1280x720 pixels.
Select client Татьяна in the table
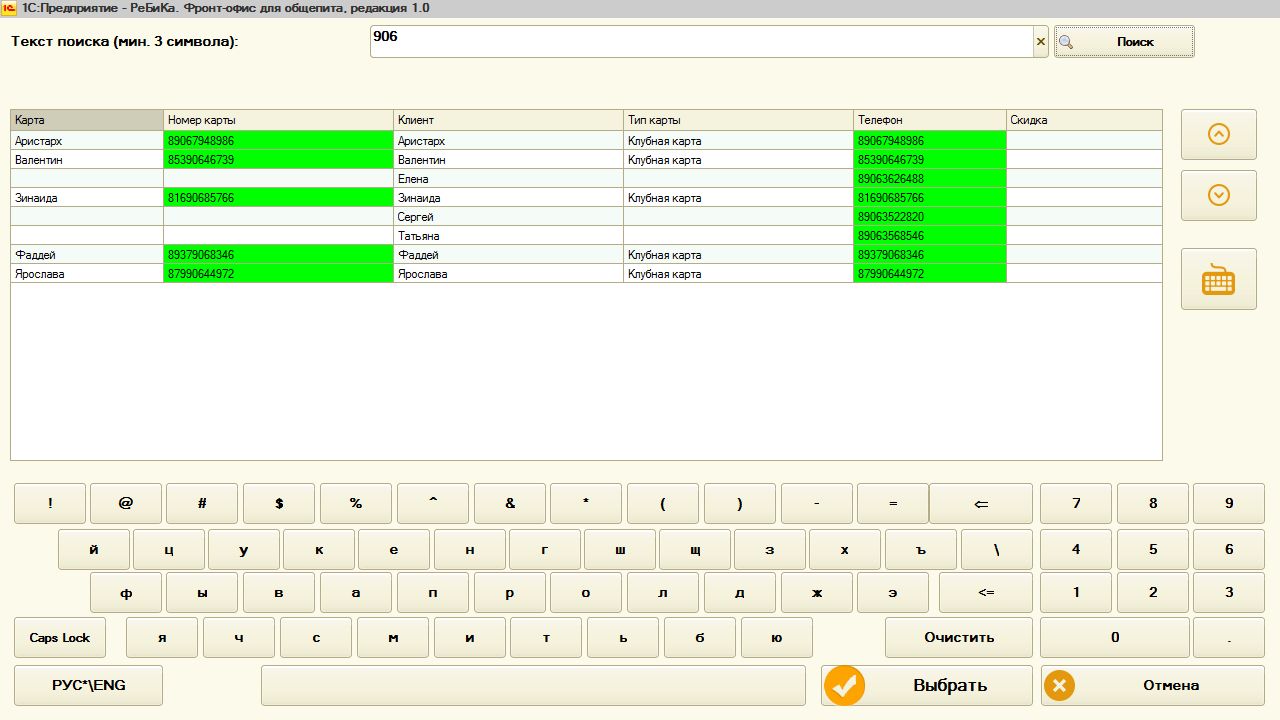coord(508,236)
